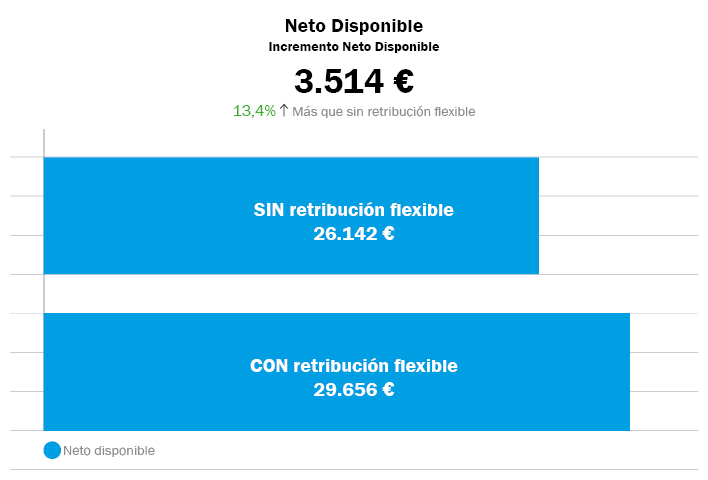
Task: Select the green 13,4% percentage
Action: click(254, 111)
